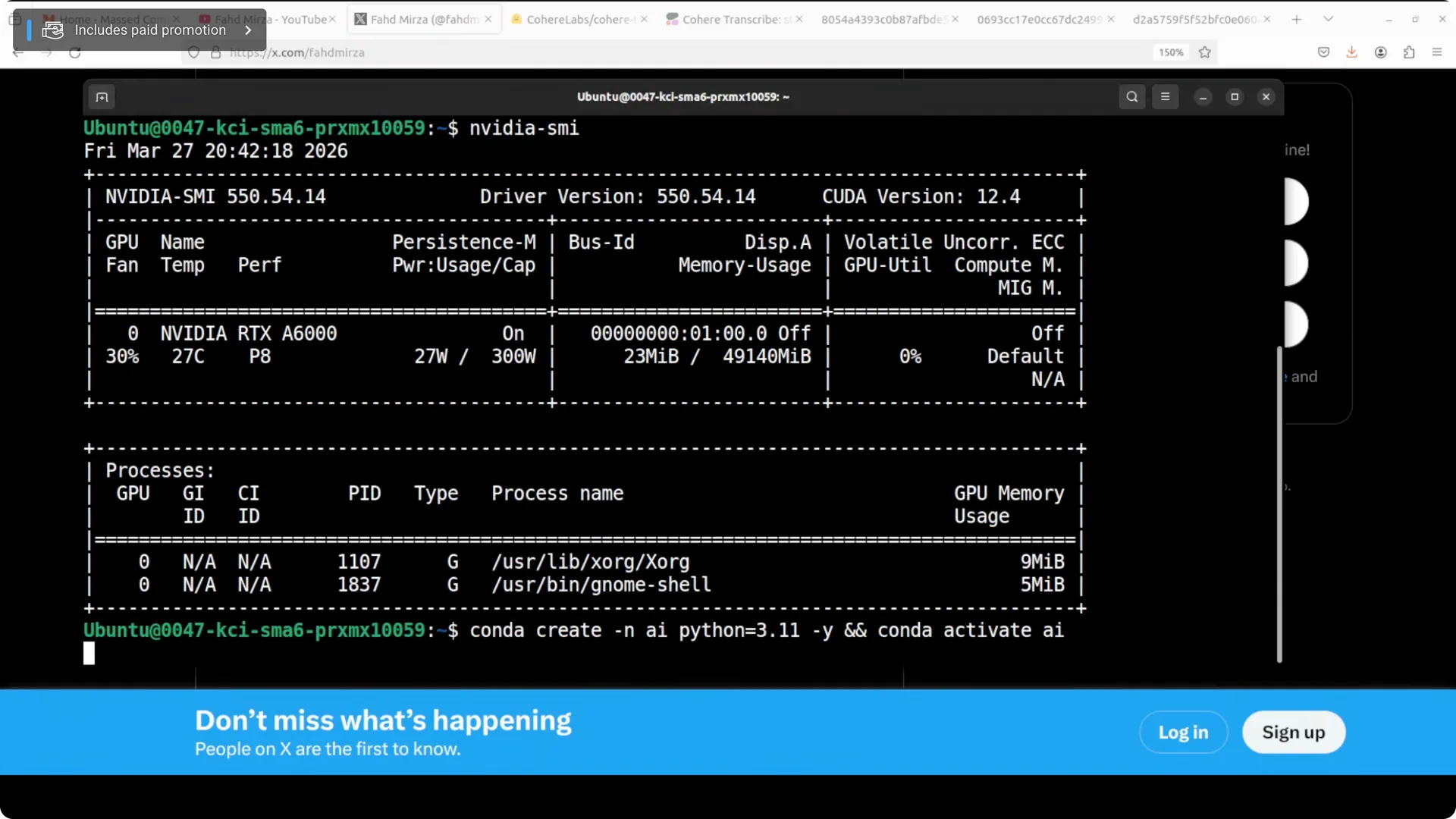1456x819 pixels.
Task: Open the 150% zoom level indicator
Action: pos(1171,52)
